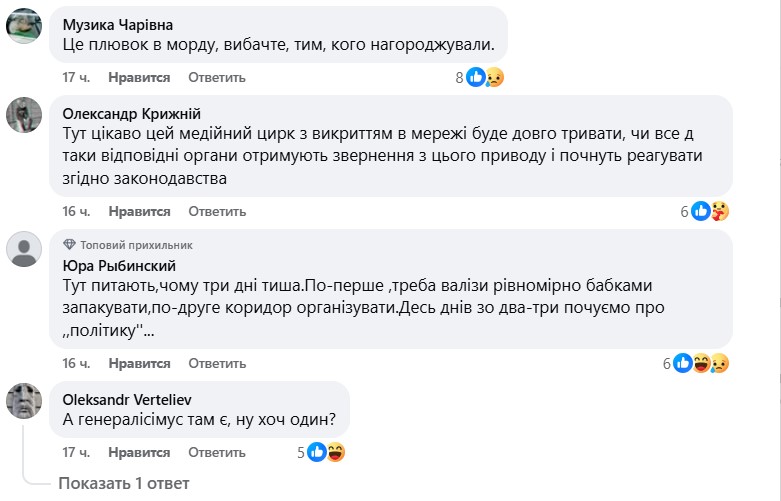The width and height of the screenshot is (781, 501).
Task: Reply to Oleksandr Verteliev's comment
Action: (217, 452)
